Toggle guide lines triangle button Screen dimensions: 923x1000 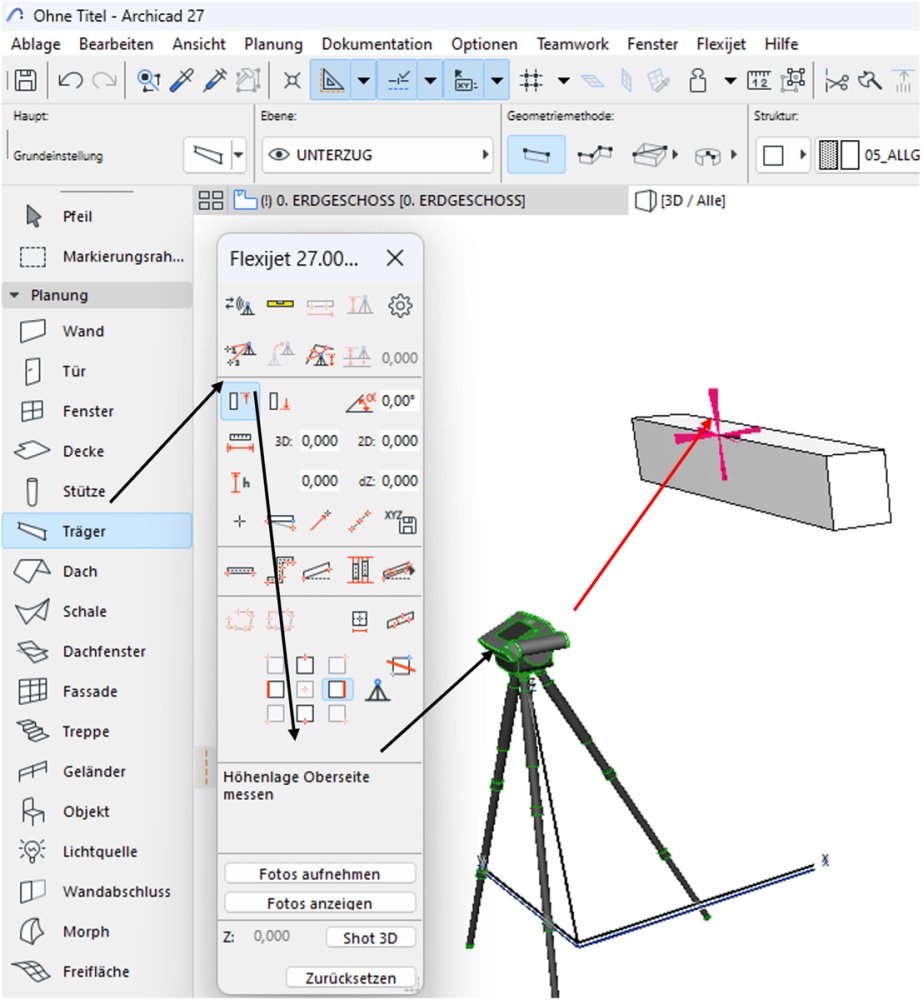tap(331, 80)
